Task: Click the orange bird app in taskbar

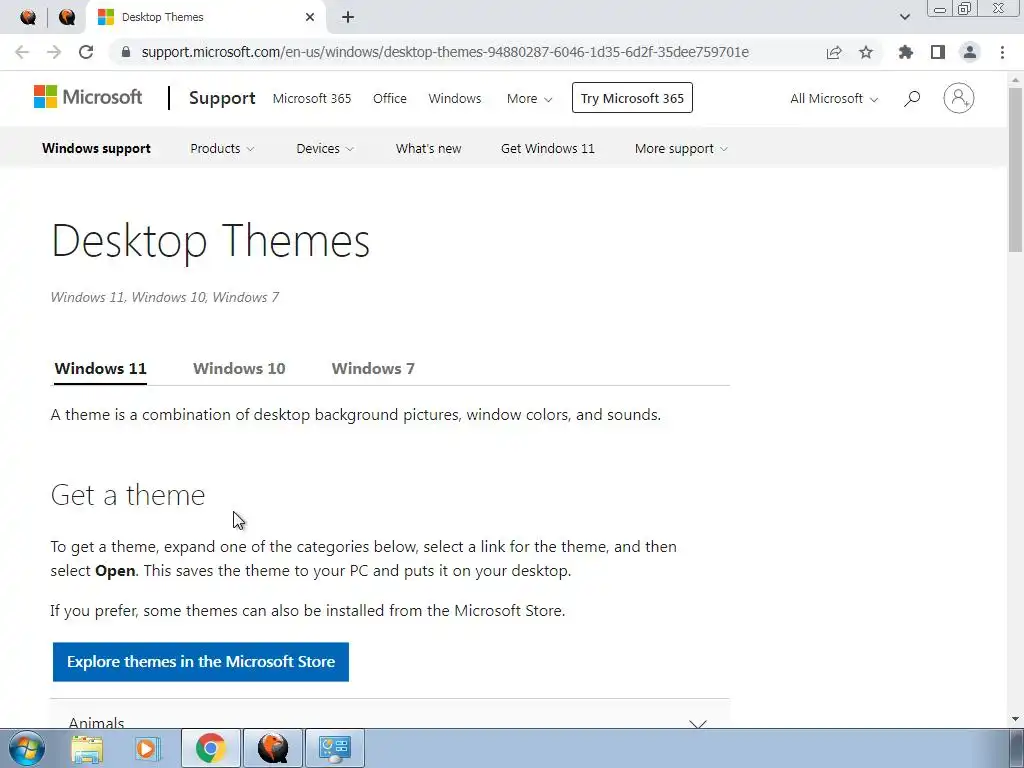Action: [273, 748]
